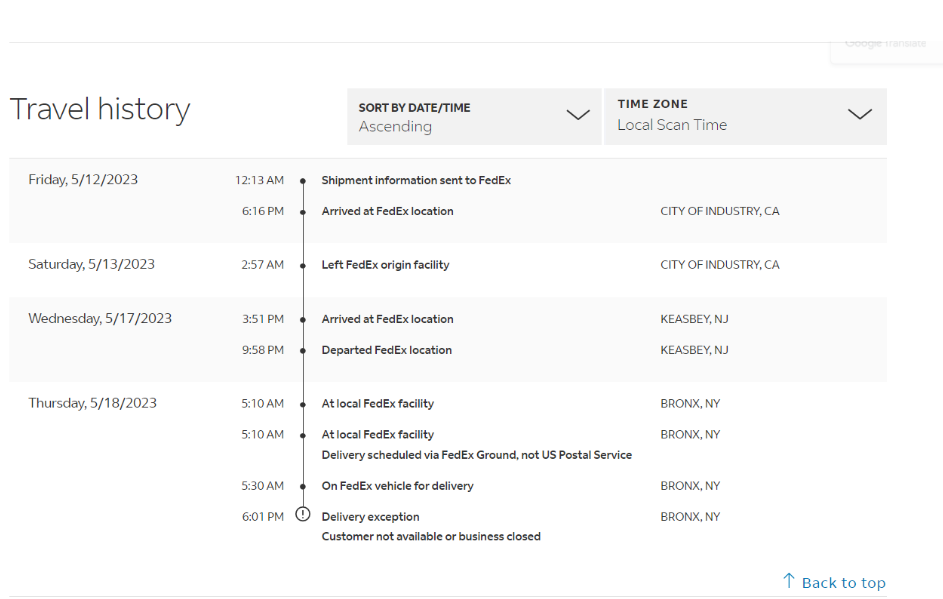The height and width of the screenshot is (599, 943).
Task: Click the 'Delivery scheduled via FedEx Ground' note
Action: click(x=476, y=455)
